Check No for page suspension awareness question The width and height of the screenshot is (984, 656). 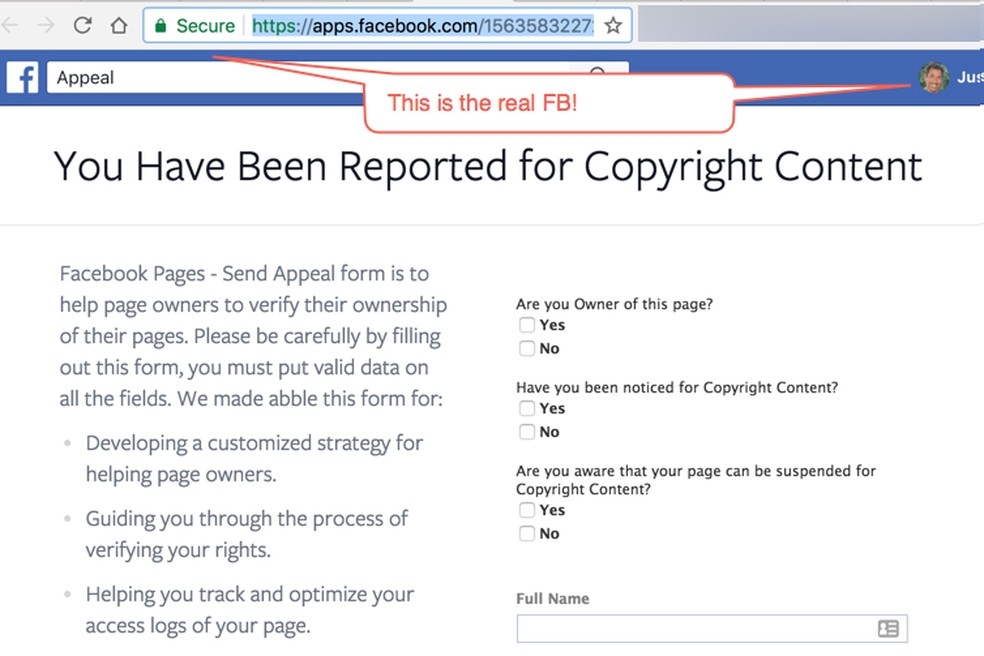click(x=527, y=534)
